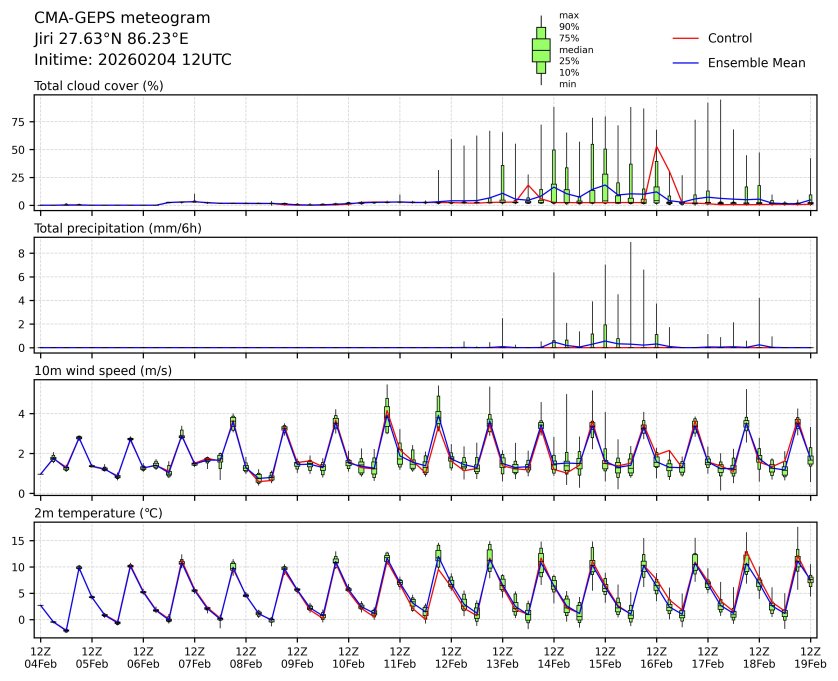Select the Total precipitation (mm/6h) panel title
This screenshot has height=681, width=838.
tap(119, 229)
